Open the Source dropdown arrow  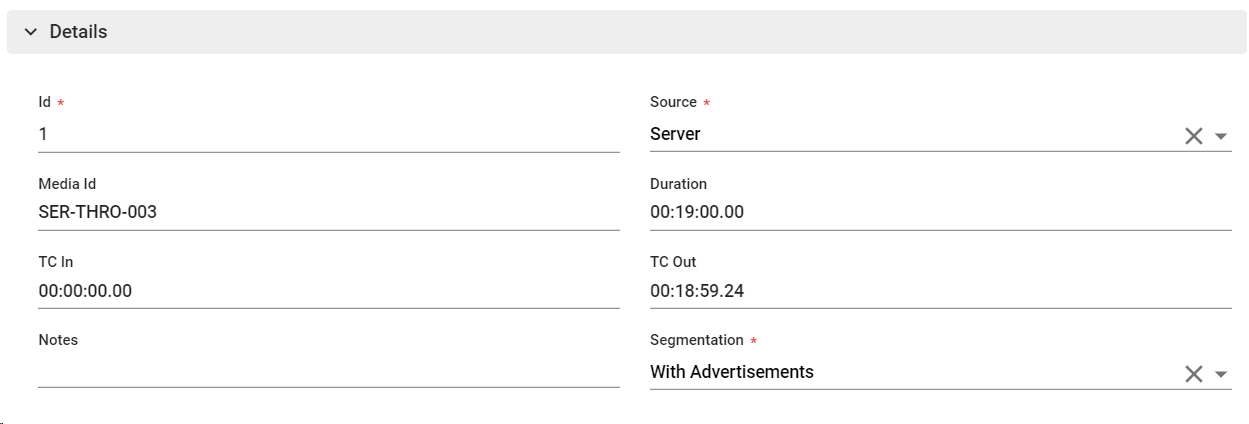(x=1221, y=136)
